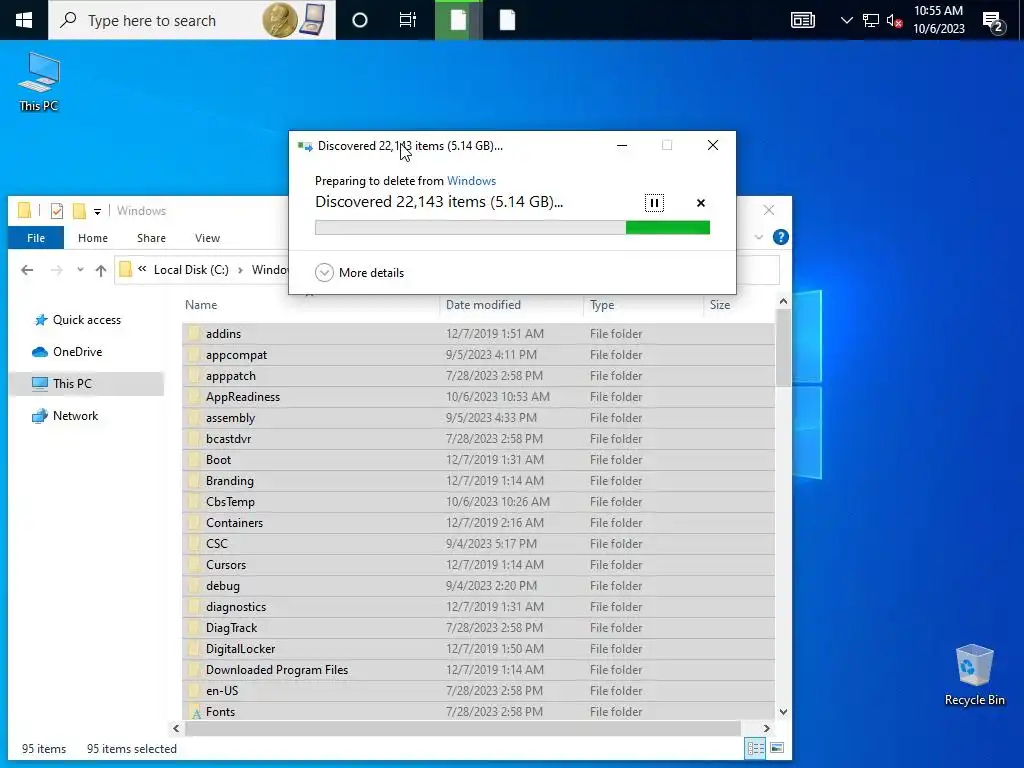
Task: Open the Windows Start menu
Action: point(24,20)
